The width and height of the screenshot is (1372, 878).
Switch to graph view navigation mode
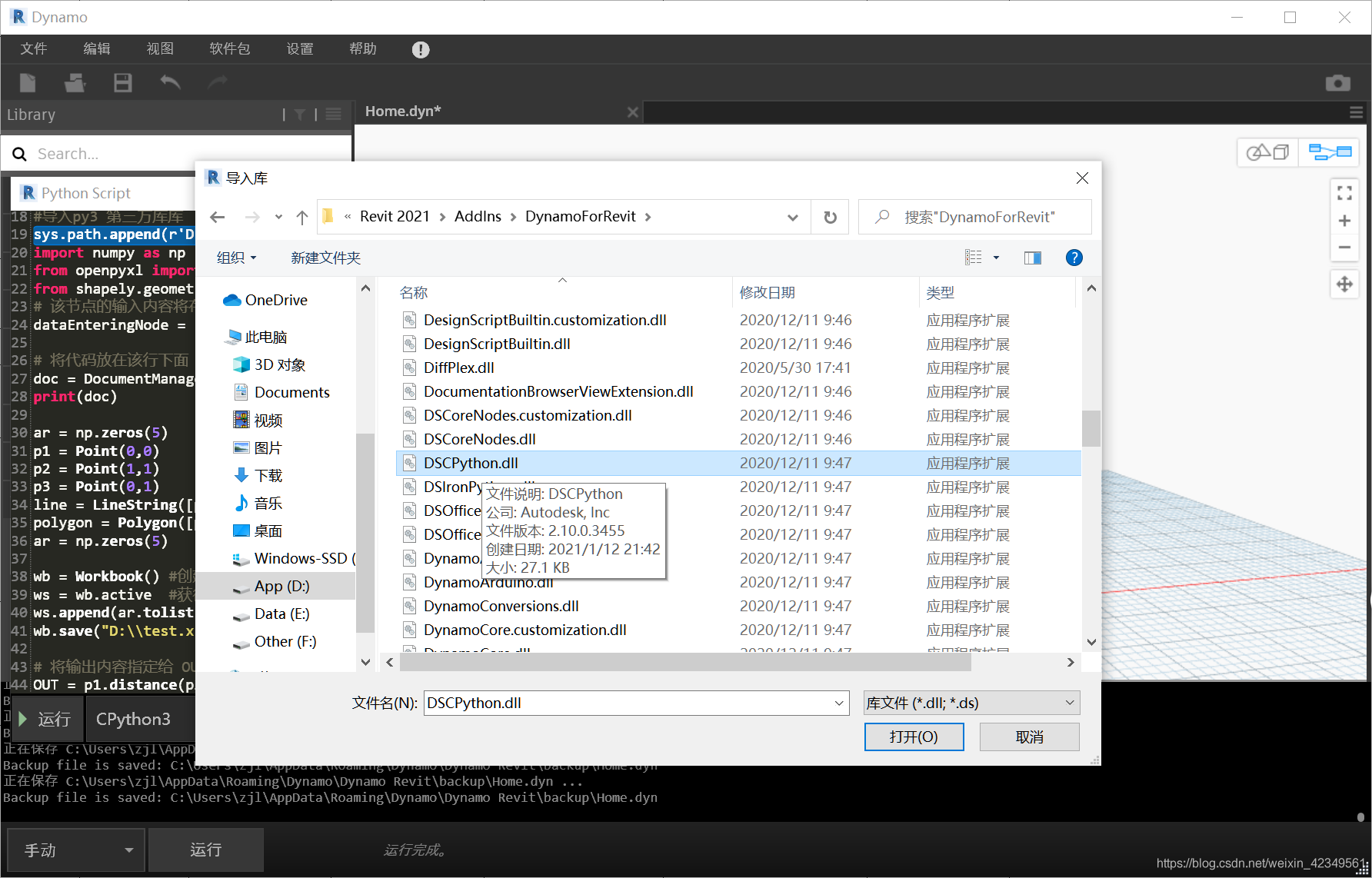1330,152
